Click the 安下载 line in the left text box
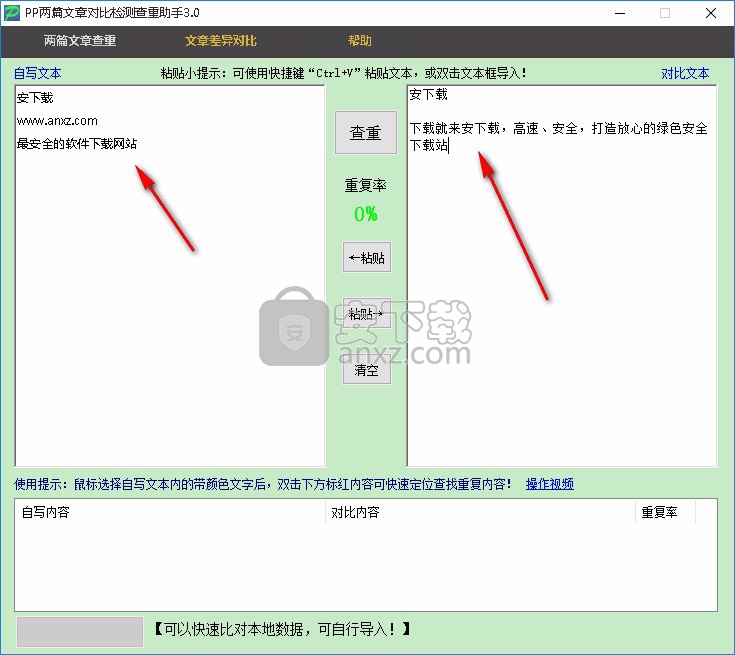This screenshot has height=655, width=735. tap(35, 98)
